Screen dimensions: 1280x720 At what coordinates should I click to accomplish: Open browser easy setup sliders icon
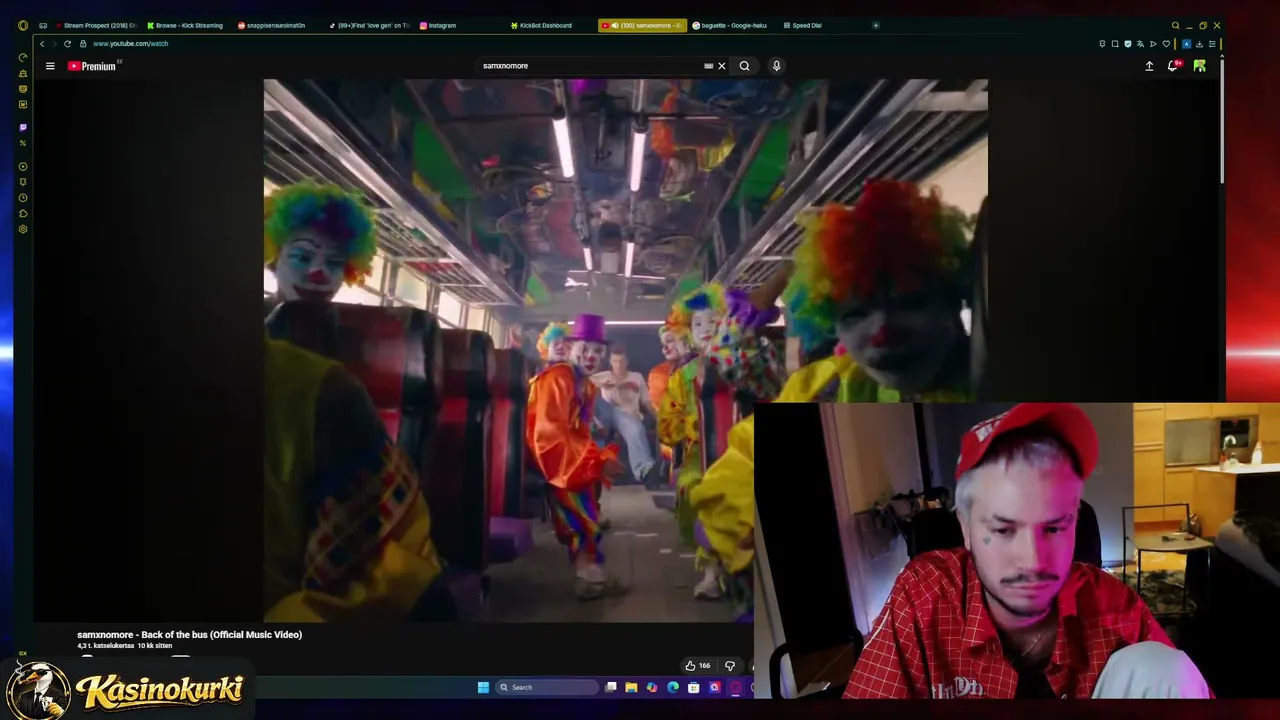pos(1212,44)
